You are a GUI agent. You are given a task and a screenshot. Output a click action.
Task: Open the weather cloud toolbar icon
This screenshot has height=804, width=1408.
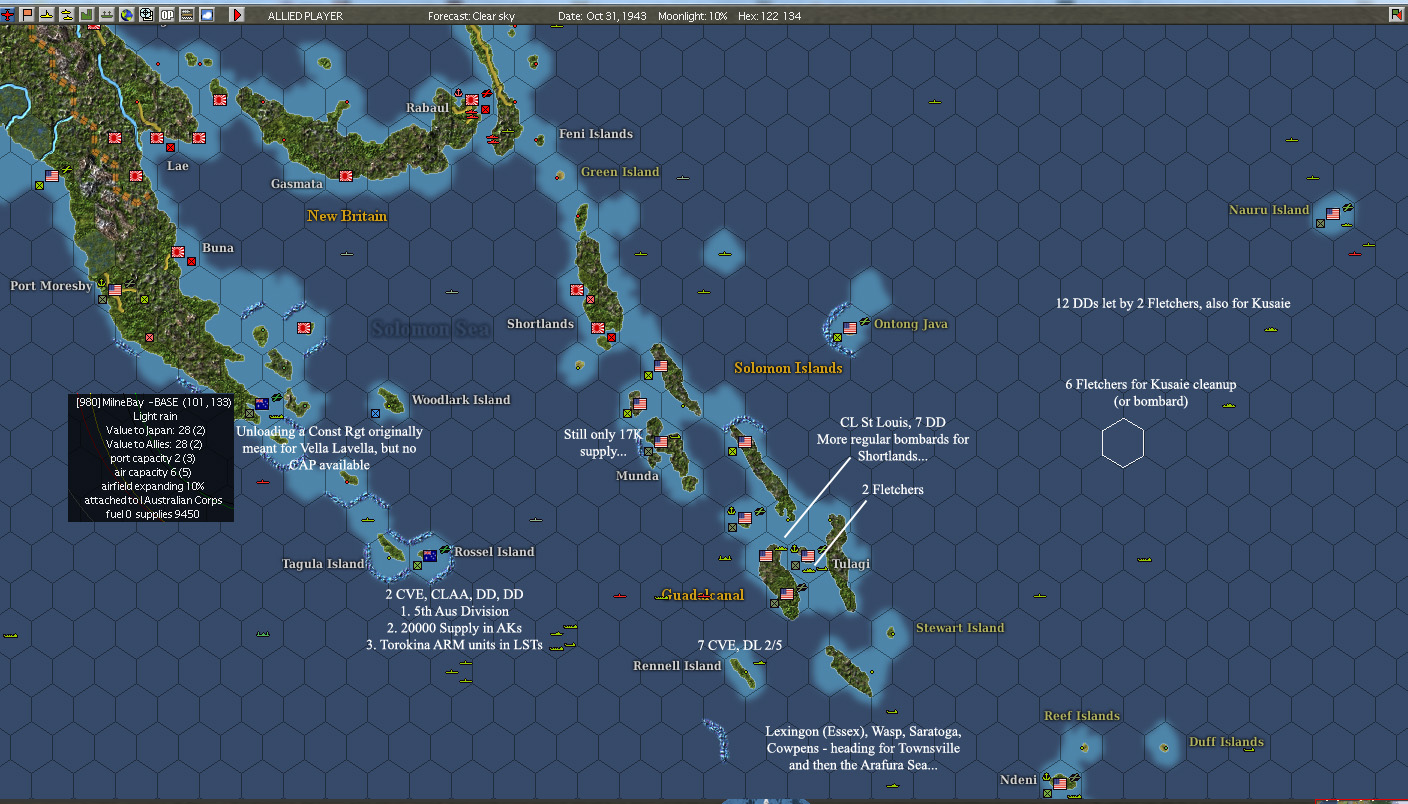tap(207, 15)
